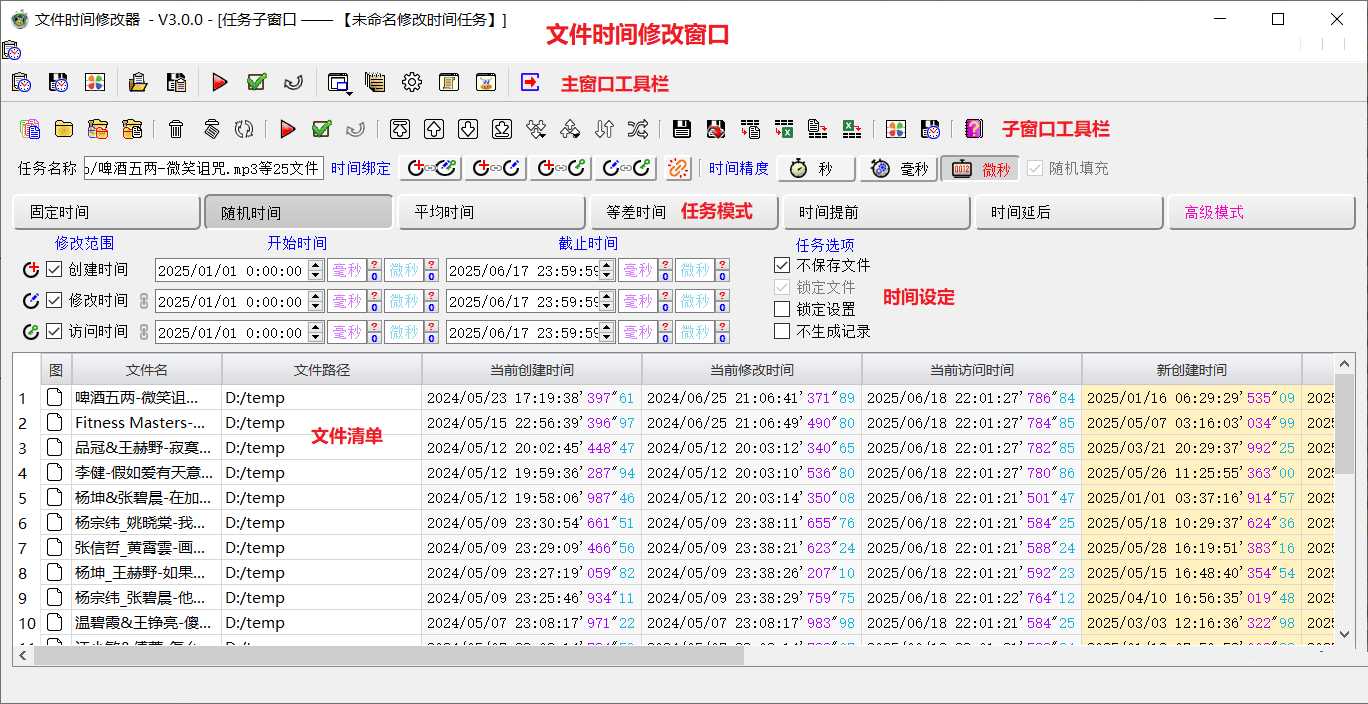Select 毫秒 time precision
Screen dimensions: 1368x704
point(898,168)
